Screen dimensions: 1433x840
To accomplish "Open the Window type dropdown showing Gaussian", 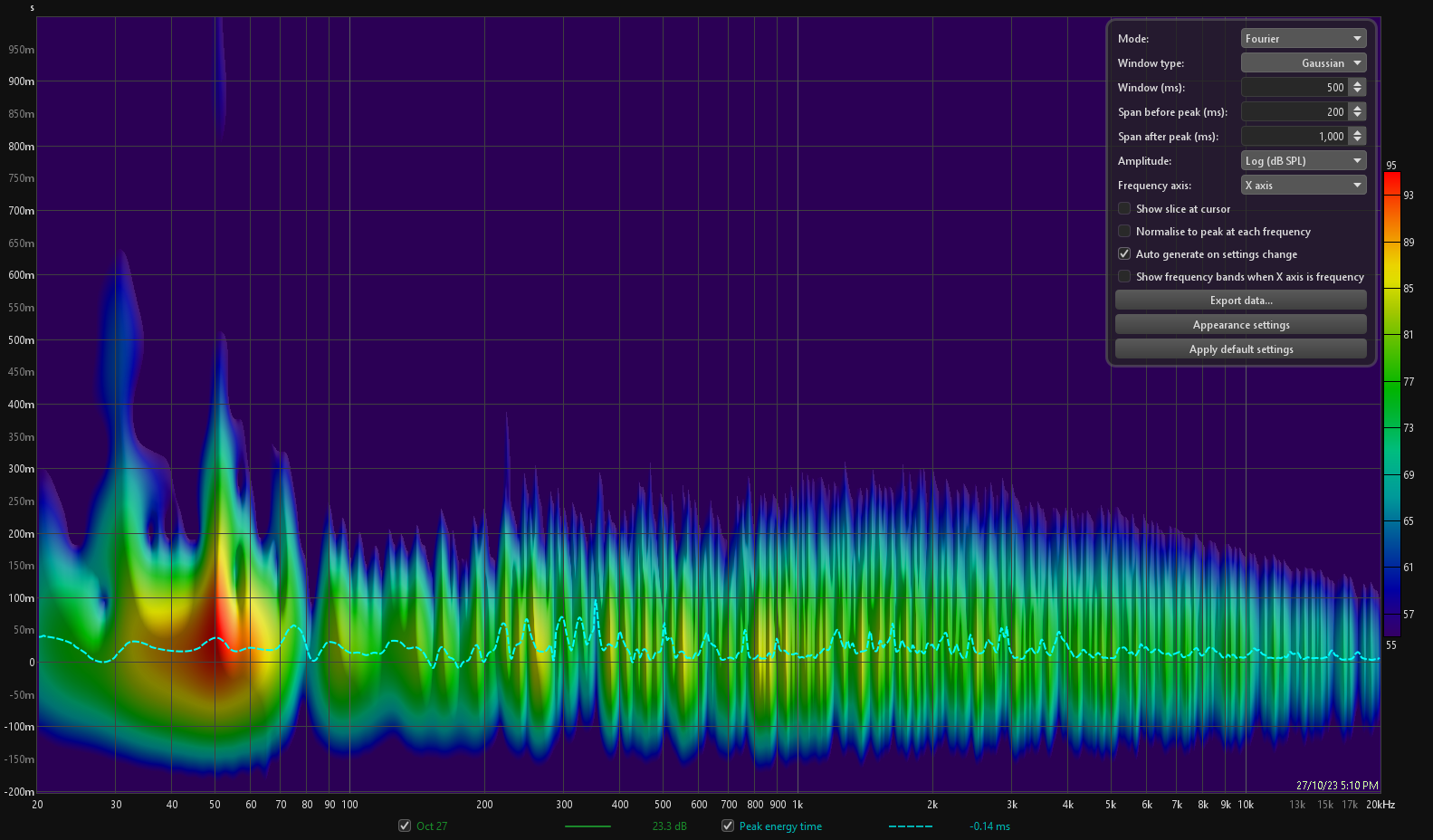I will tap(1303, 62).
